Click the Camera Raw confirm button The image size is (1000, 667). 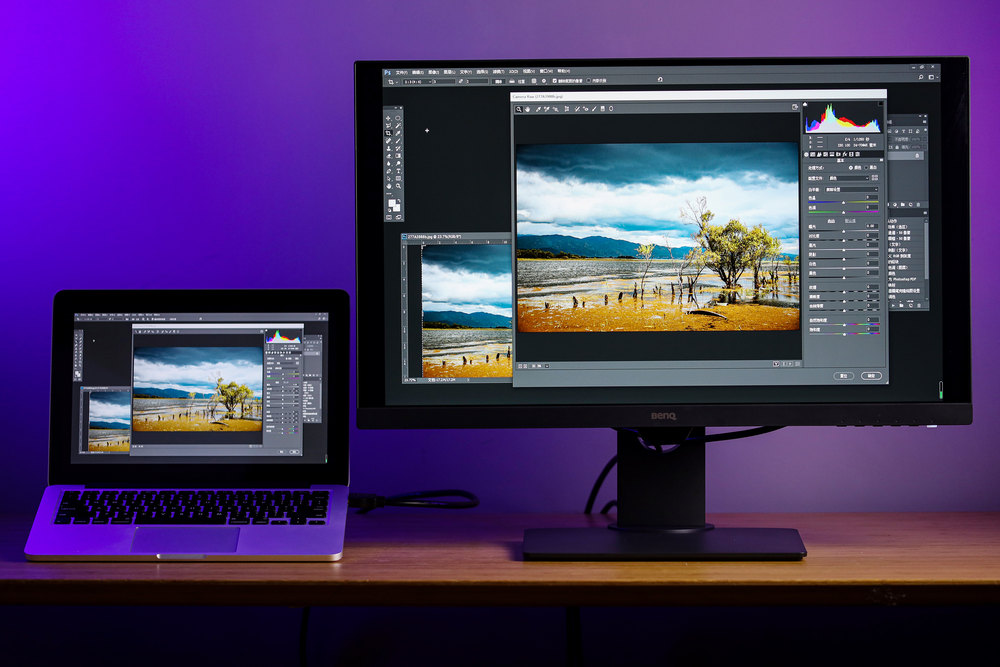point(871,376)
